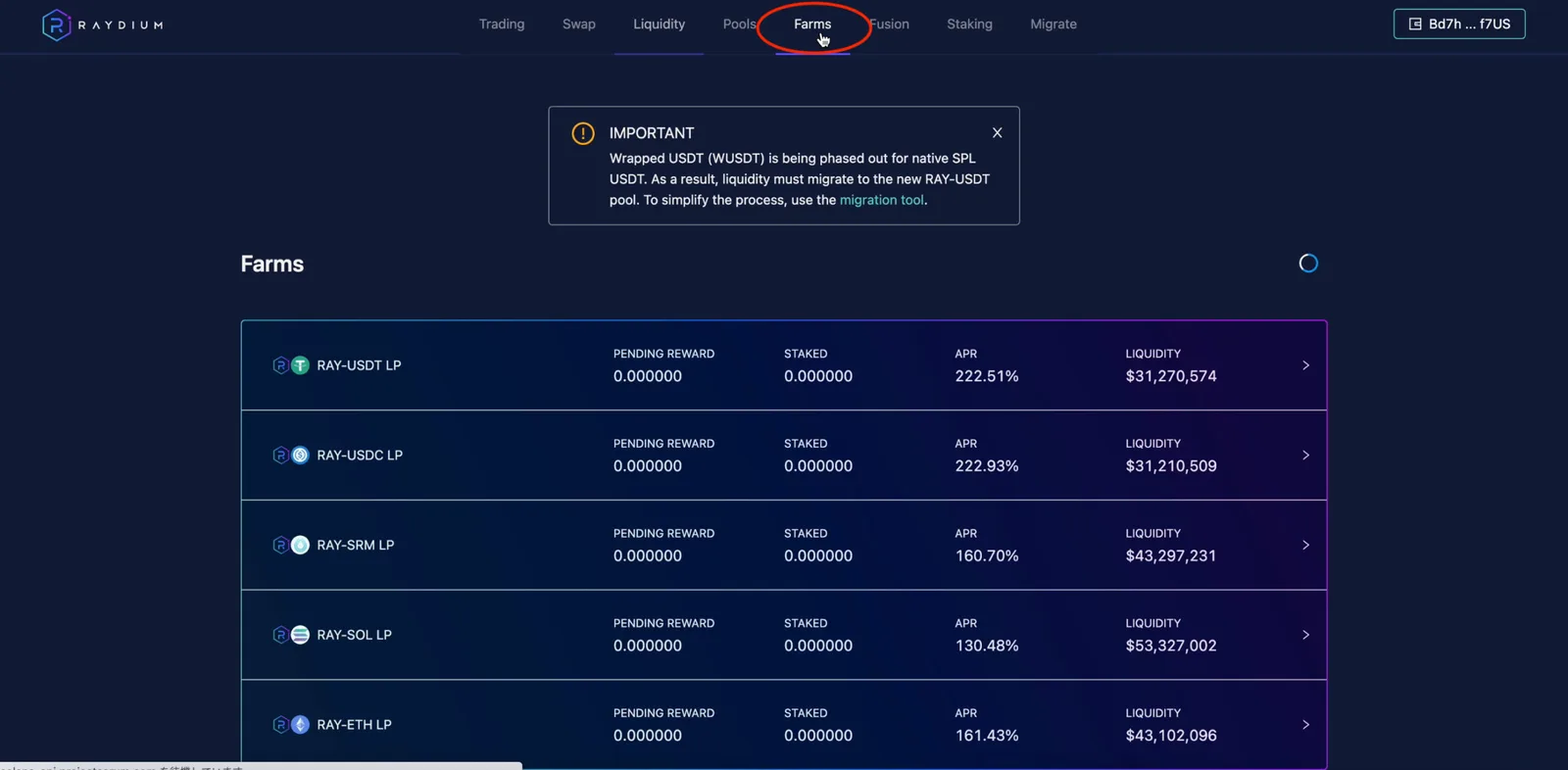Click the liquidity value $43,102,096
1568x770 pixels.
pos(1171,736)
